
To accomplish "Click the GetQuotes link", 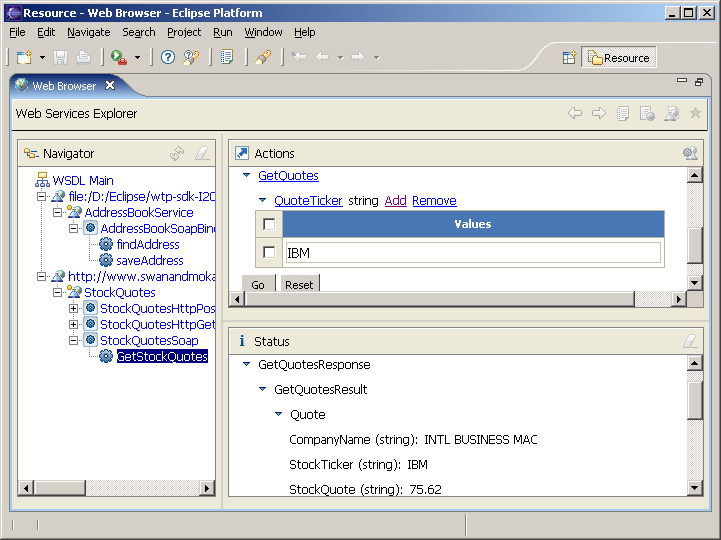I will (288, 175).
